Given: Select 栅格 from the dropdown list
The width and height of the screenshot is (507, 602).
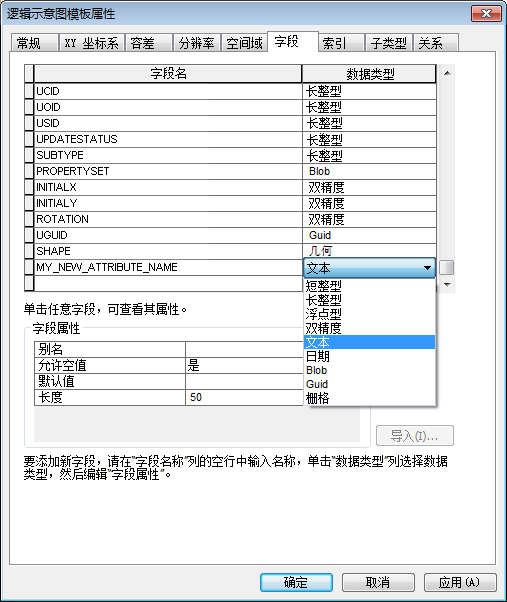Looking at the screenshot, I should [x=369, y=398].
